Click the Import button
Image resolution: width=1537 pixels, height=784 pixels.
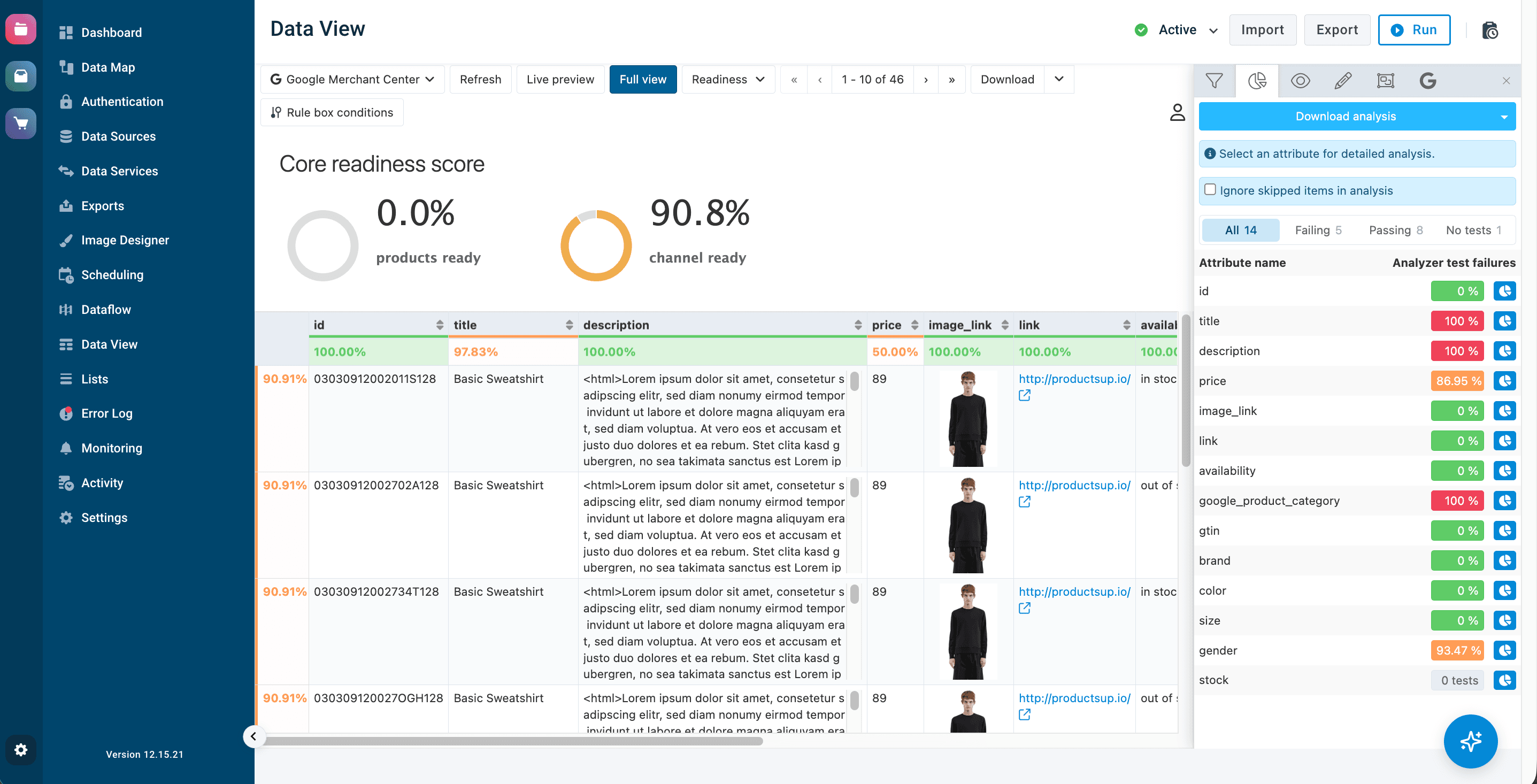1262,30
